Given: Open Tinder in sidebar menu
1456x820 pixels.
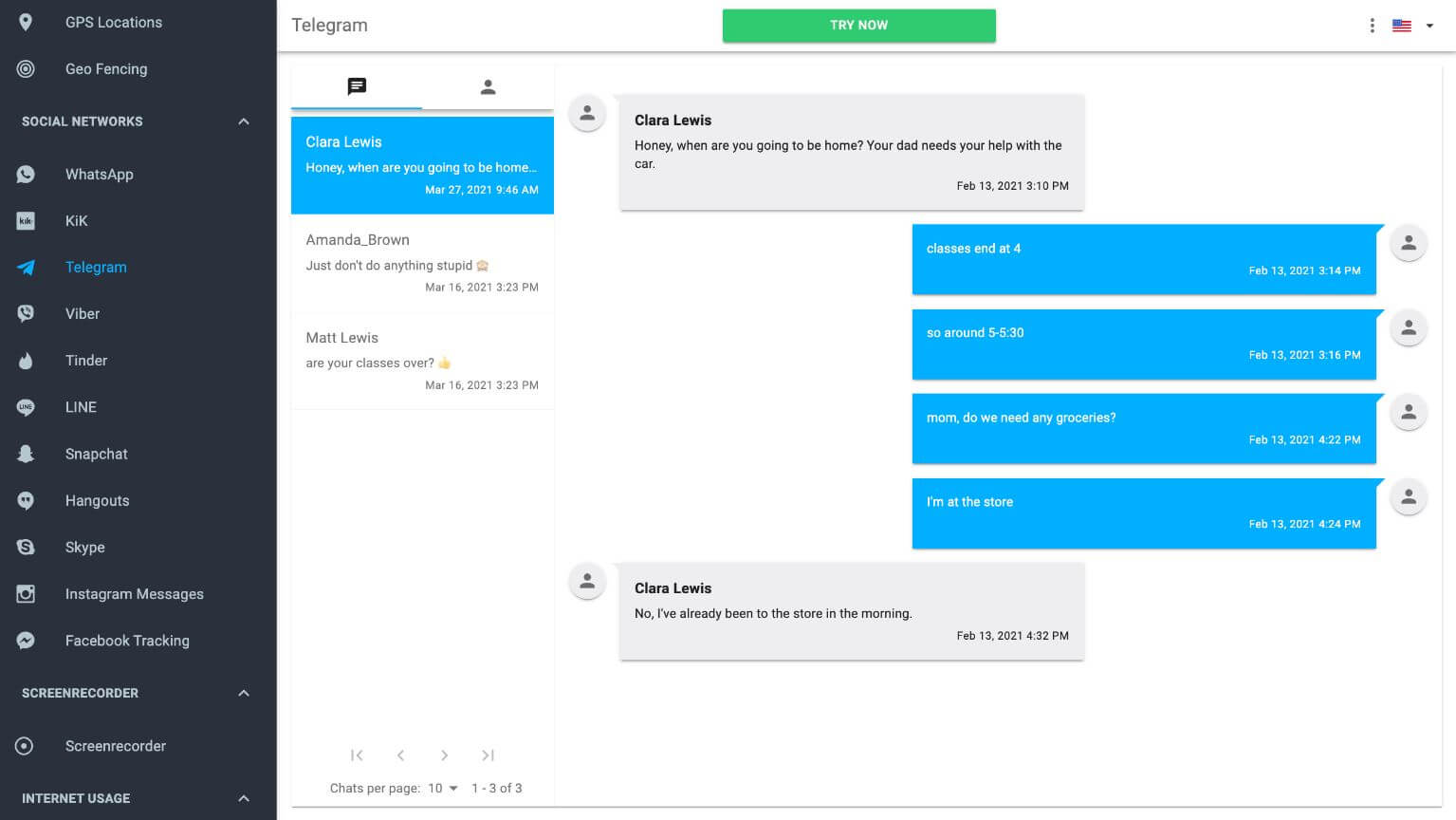Looking at the screenshot, I should [86, 361].
